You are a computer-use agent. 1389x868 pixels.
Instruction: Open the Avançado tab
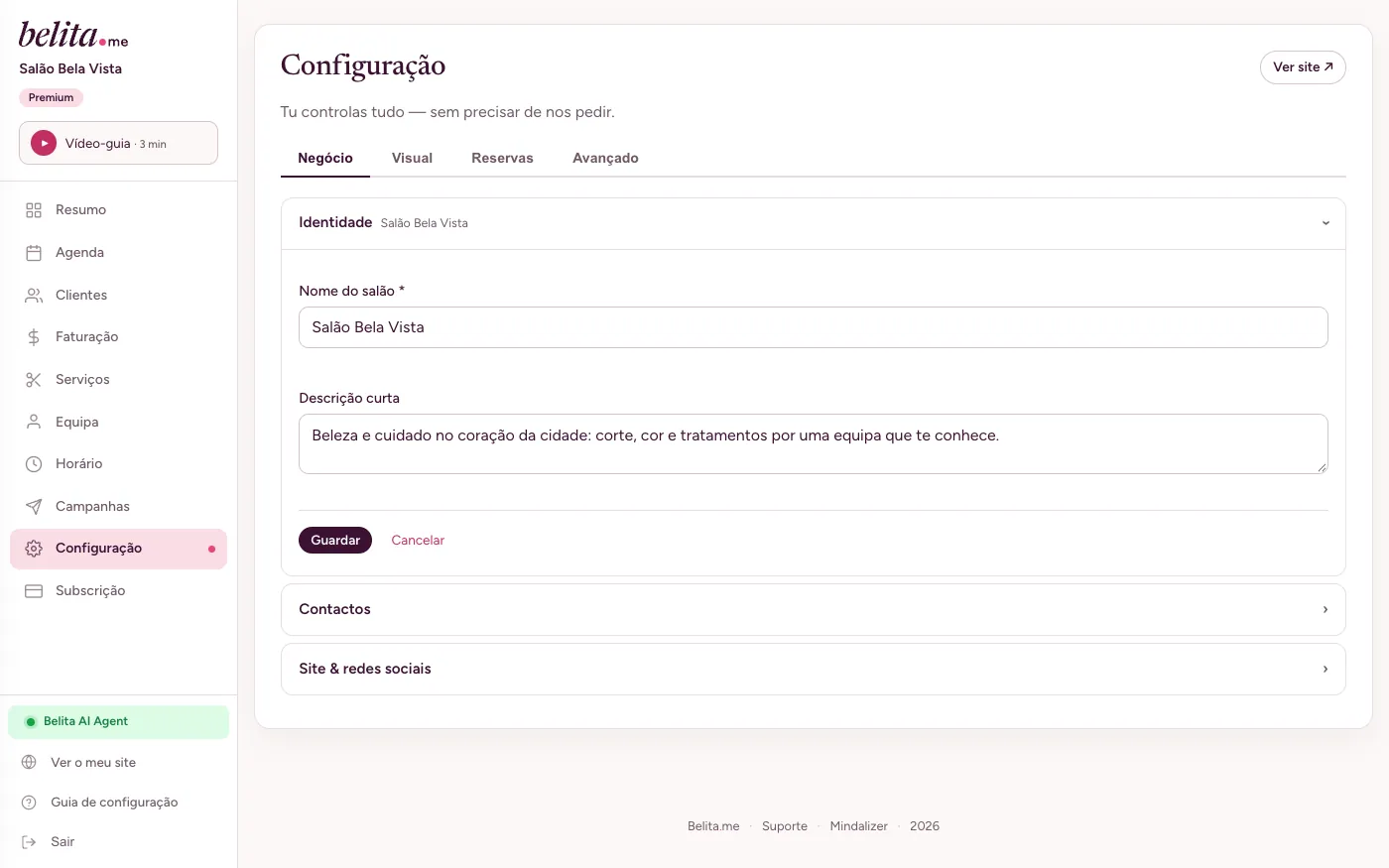click(605, 158)
